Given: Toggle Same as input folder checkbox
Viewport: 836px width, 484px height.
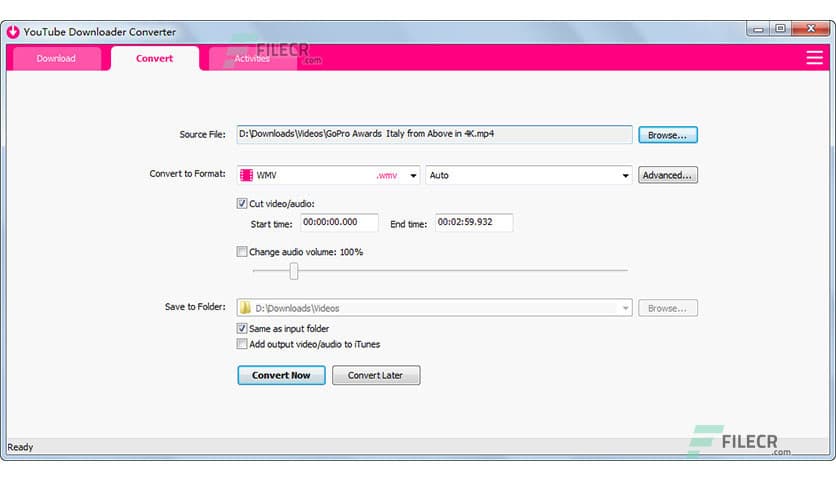Looking at the screenshot, I should 242,328.
